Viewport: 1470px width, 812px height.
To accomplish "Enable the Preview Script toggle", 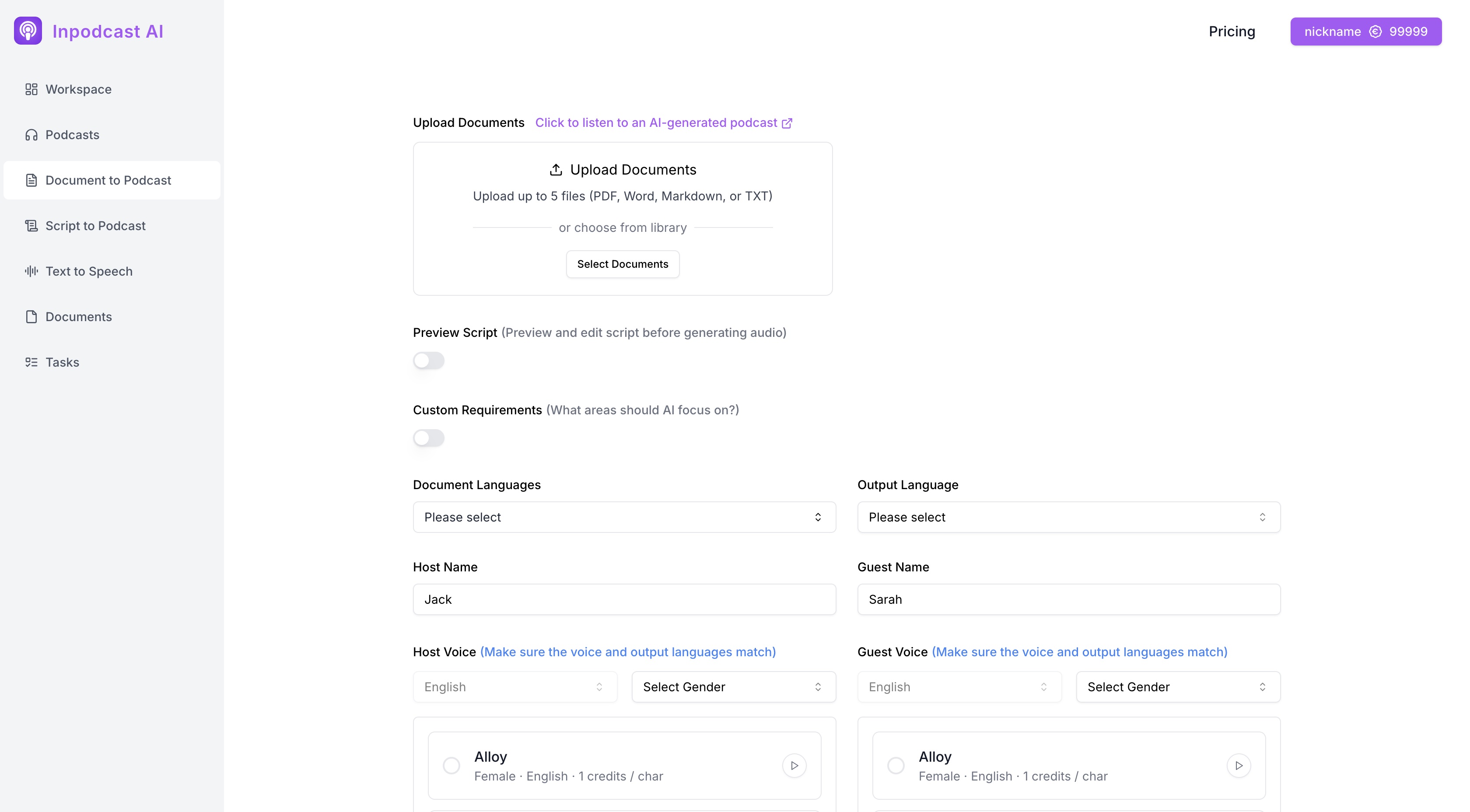I will (429, 360).
